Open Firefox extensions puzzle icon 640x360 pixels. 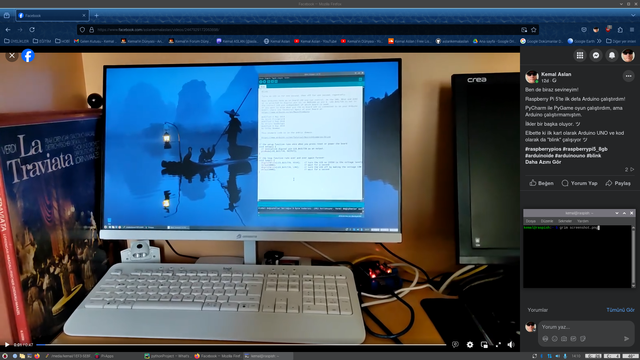tap(620, 30)
